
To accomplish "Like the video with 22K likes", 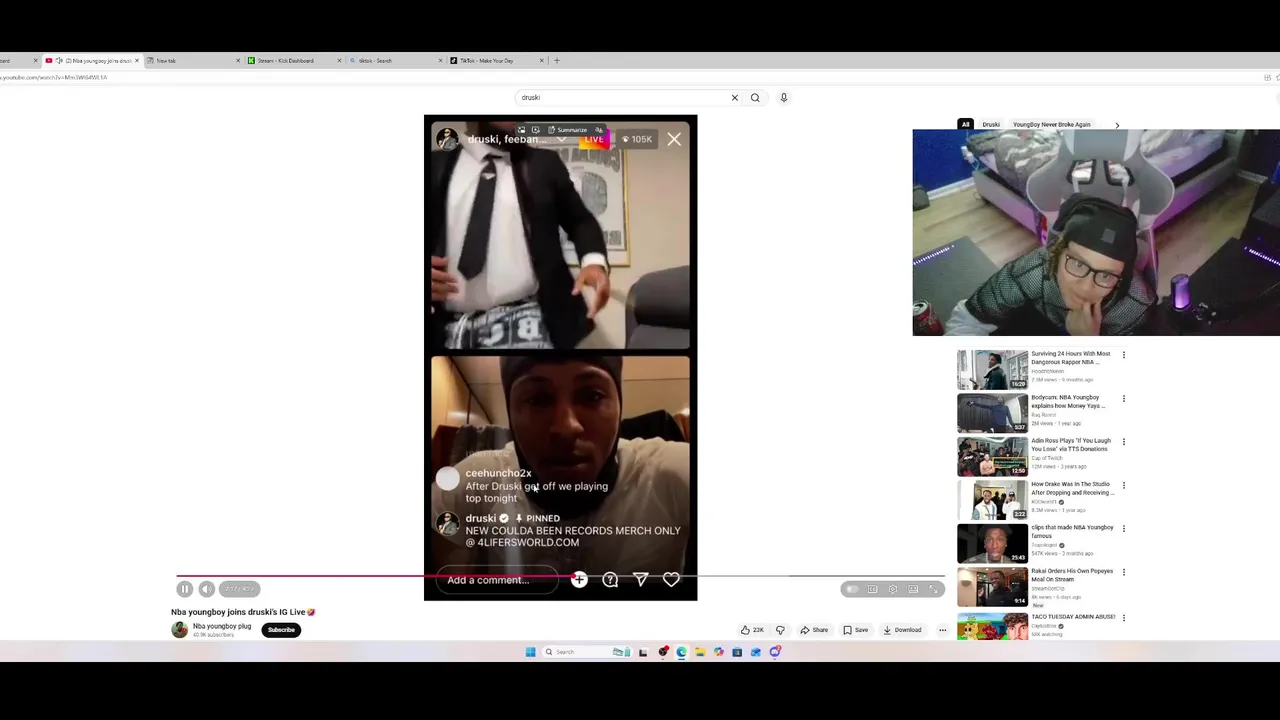I will 752,630.
